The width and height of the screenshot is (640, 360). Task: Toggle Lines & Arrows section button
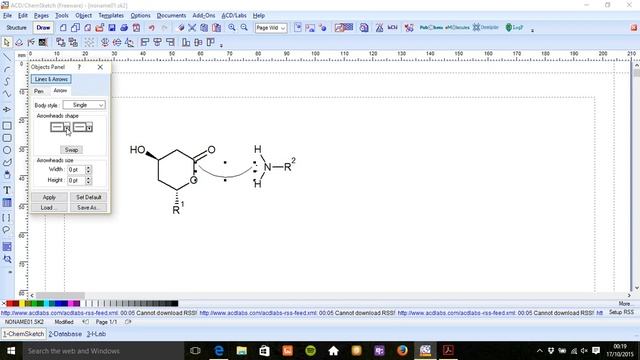(x=51, y=79)
